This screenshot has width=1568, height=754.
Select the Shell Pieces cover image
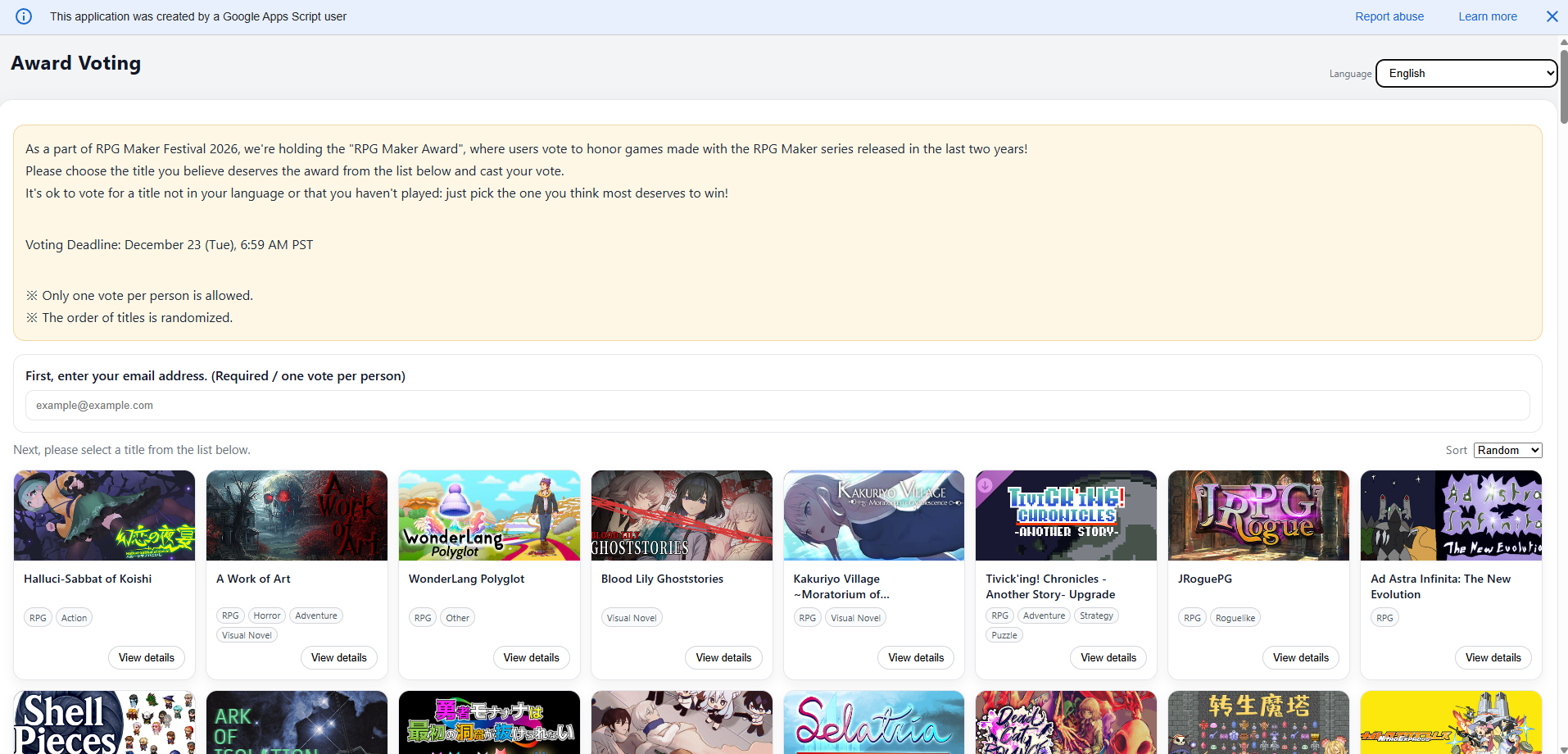point(104,723)
